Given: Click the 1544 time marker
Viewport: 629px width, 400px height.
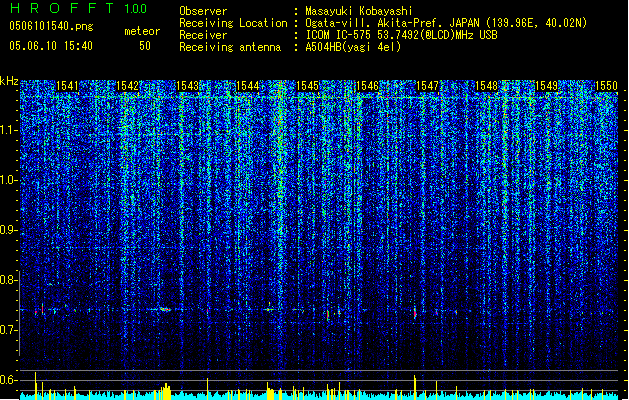Looking at the screenshot, I should pos(248,86).
